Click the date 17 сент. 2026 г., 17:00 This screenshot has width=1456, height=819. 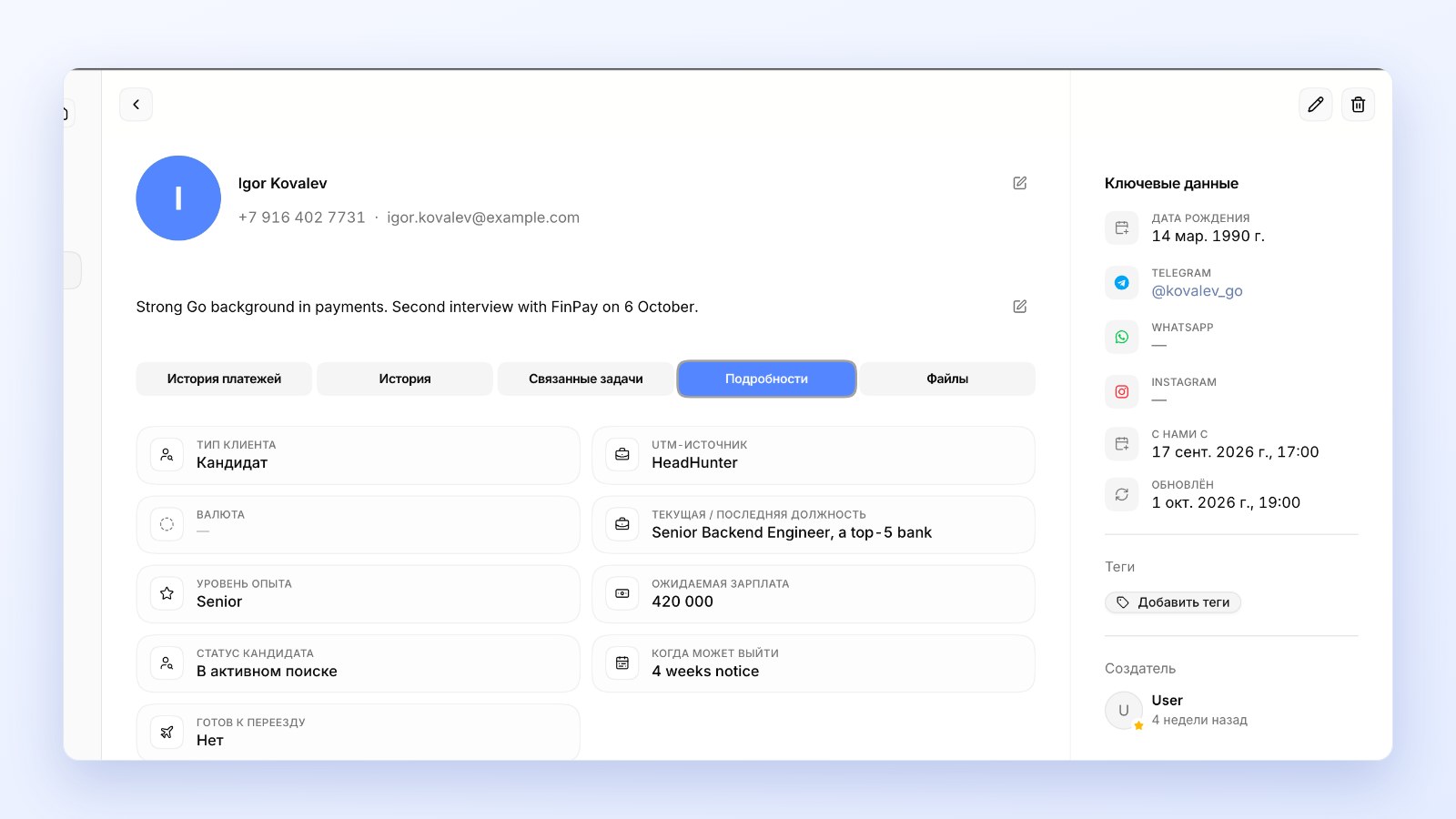pos(1235,451)
